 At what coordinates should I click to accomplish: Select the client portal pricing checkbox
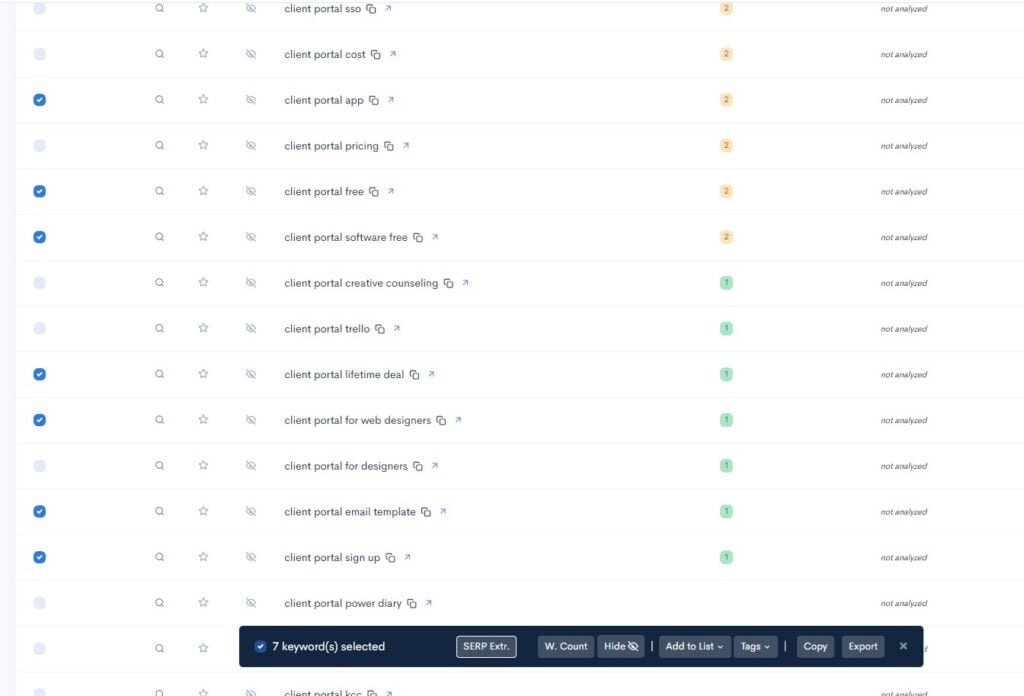(x=39, y=146)
